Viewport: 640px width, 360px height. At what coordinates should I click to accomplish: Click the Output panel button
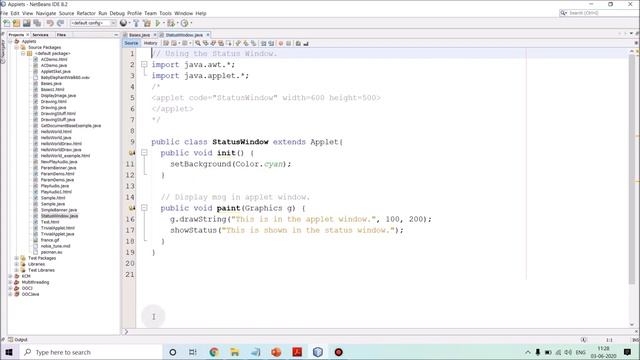tap(18, 340)
